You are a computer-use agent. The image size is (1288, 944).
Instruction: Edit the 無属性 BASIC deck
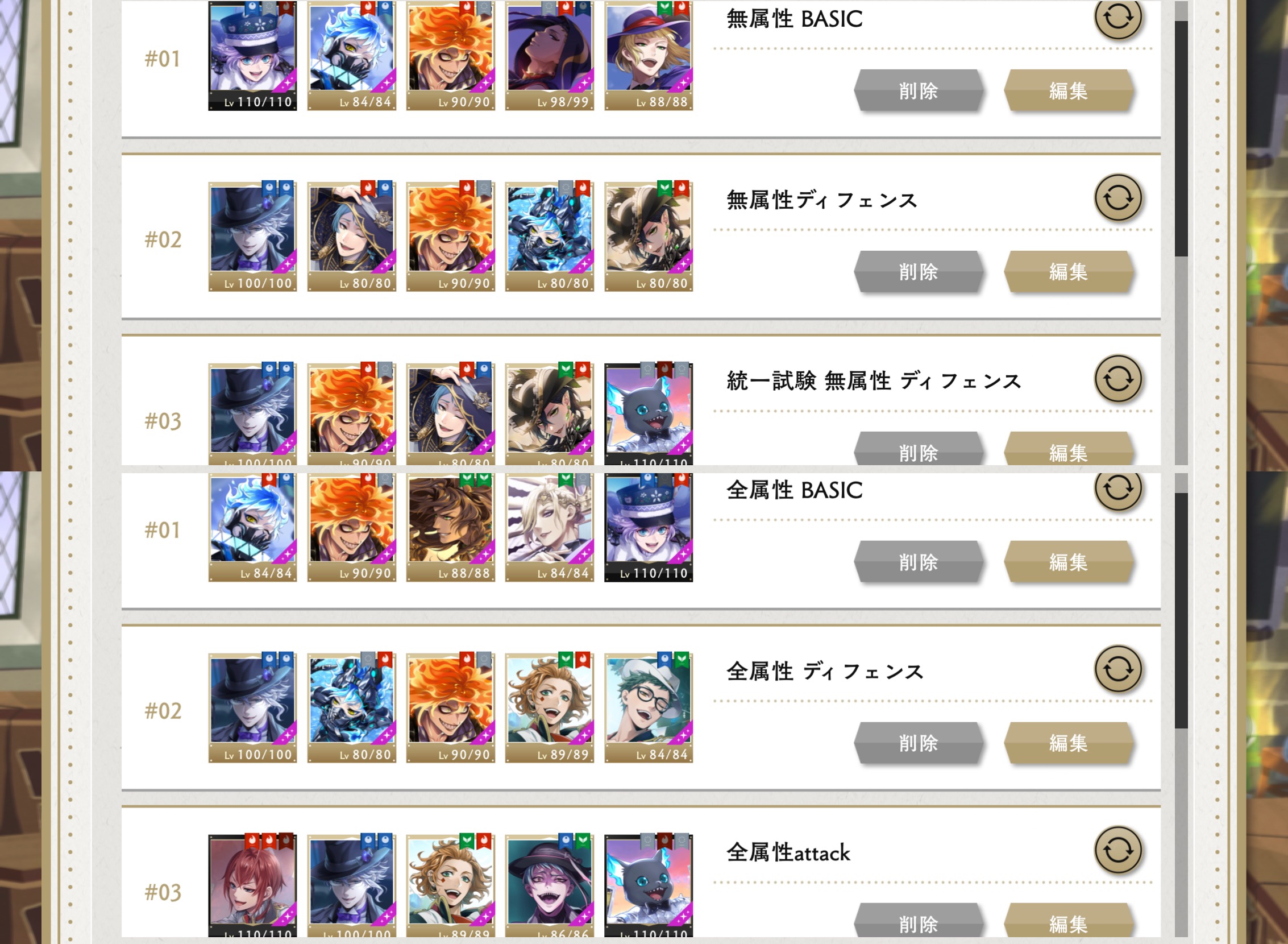pos(1068,90)
